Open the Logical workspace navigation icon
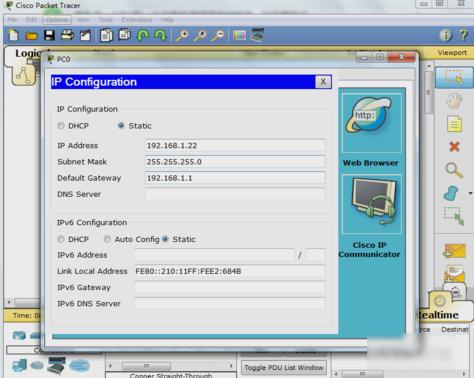The image size is (474, 378). pyautogui.click(x=23, y=75)
